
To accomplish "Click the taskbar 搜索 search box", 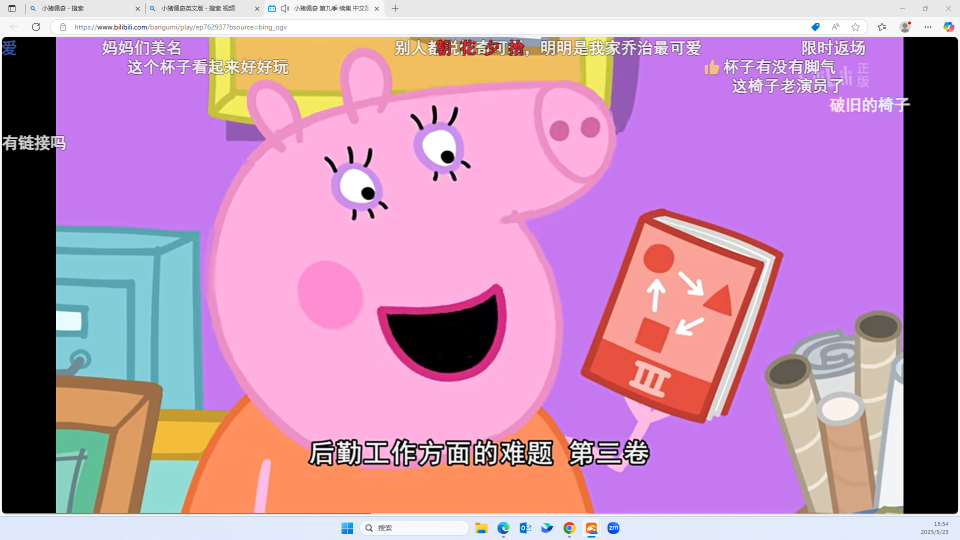I will pyautogui.click(x=414, y=528).
